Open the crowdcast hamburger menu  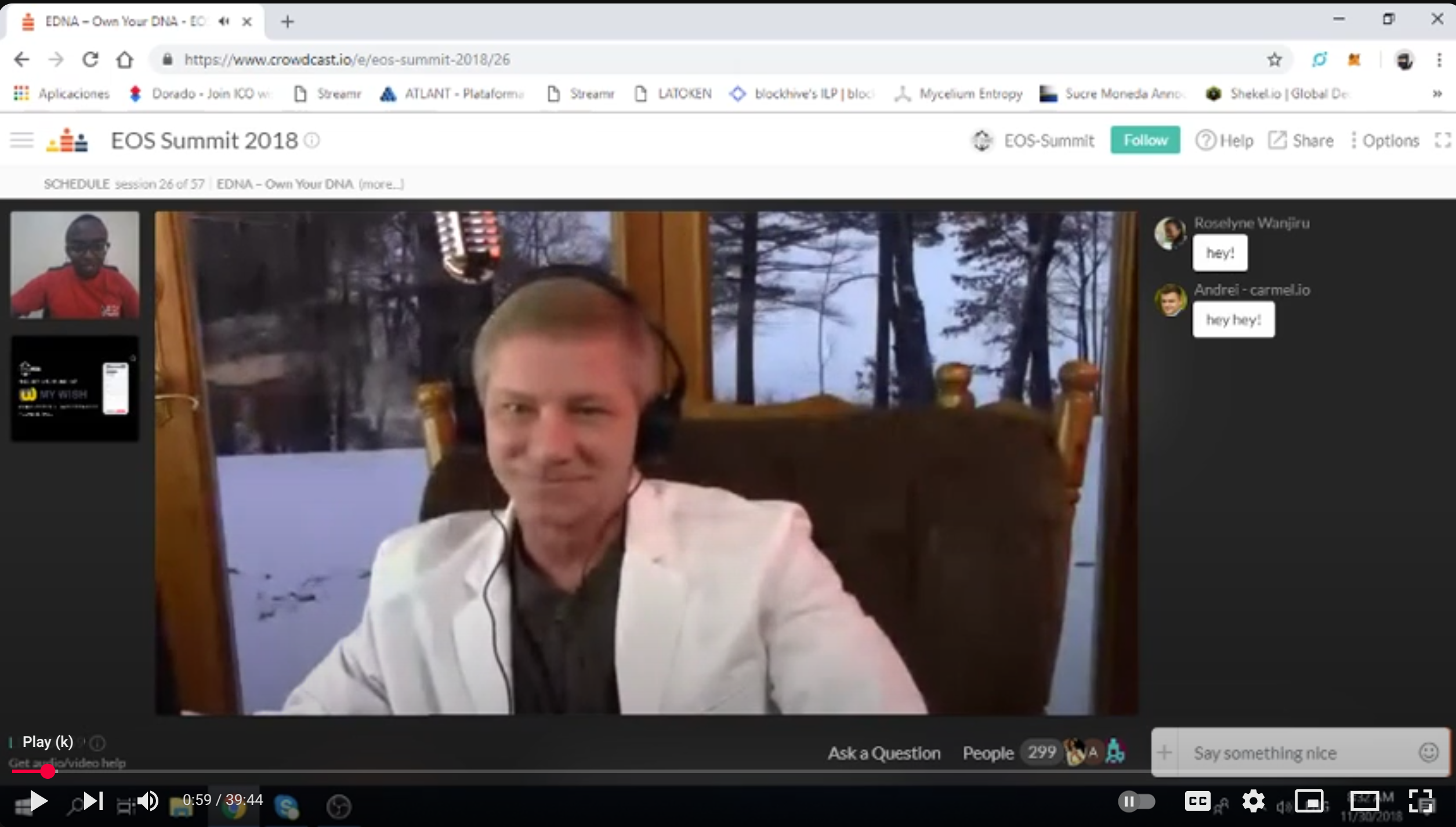[x=22, y=140]
